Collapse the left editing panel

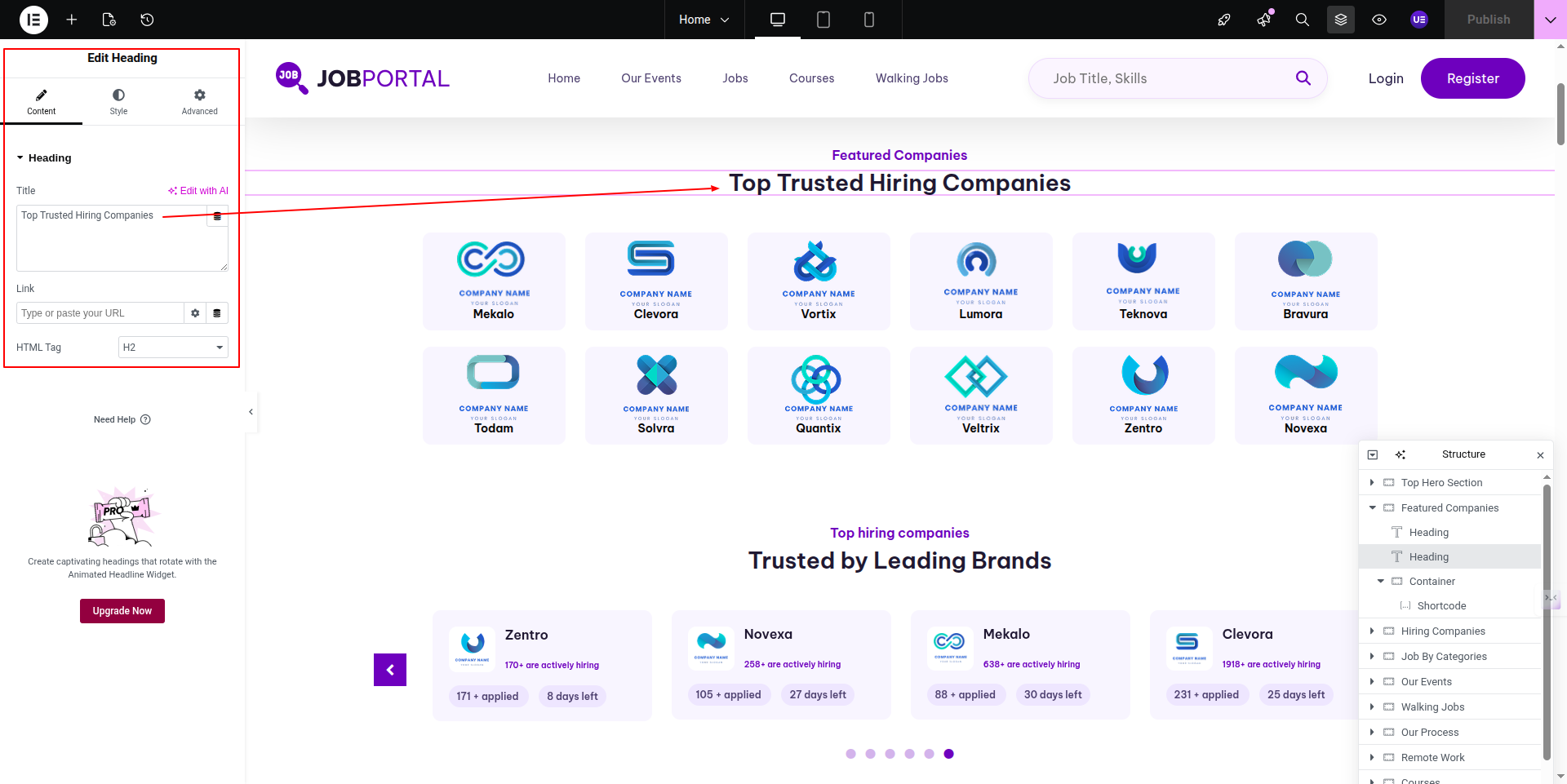pyautogui.click(x=251, y=412)
